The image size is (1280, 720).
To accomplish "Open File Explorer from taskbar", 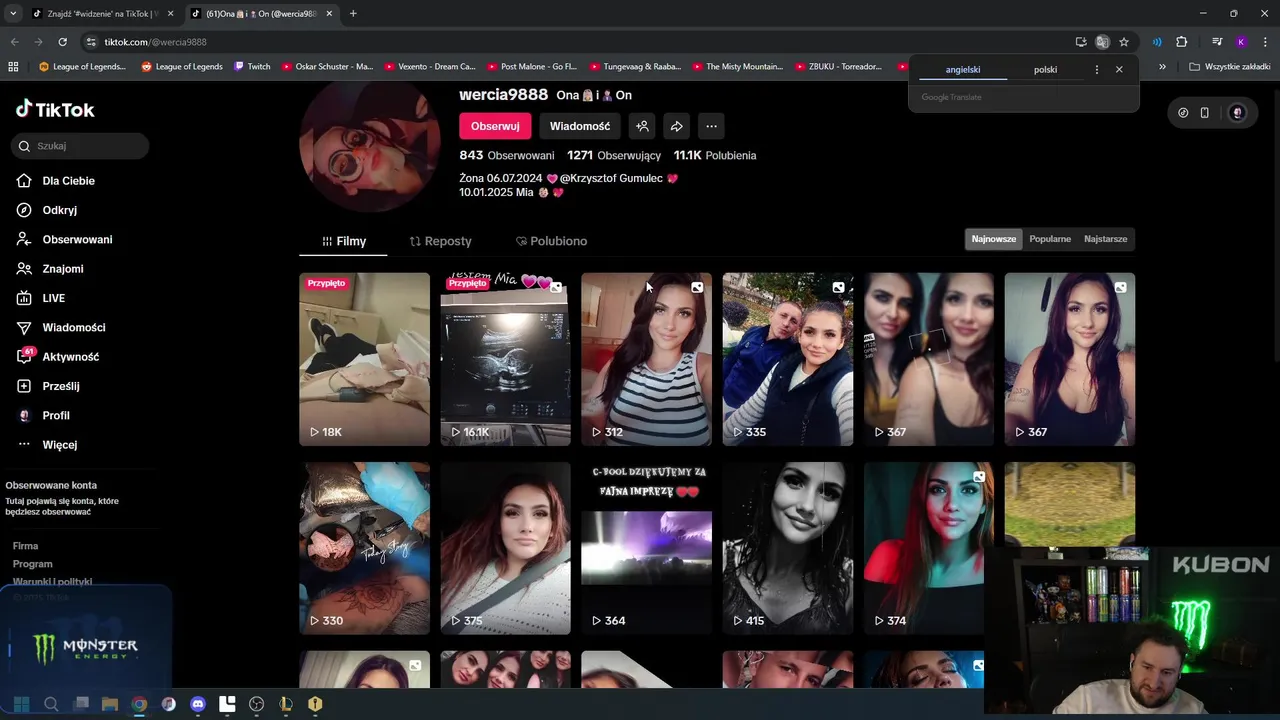I will pos(110,704).
